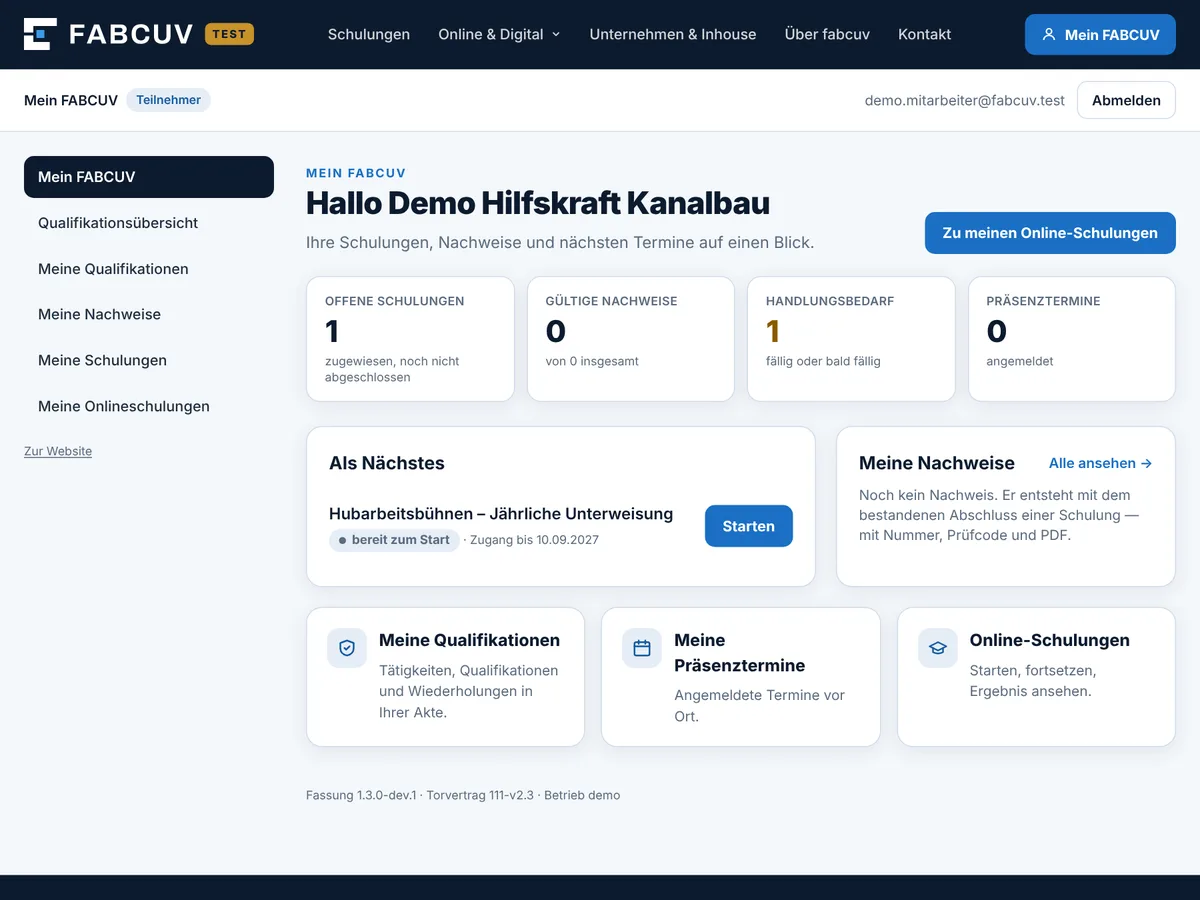Click the graduation cap icon on Online-Schulungen card
1200x900 pixels.
tap(938, 648)
